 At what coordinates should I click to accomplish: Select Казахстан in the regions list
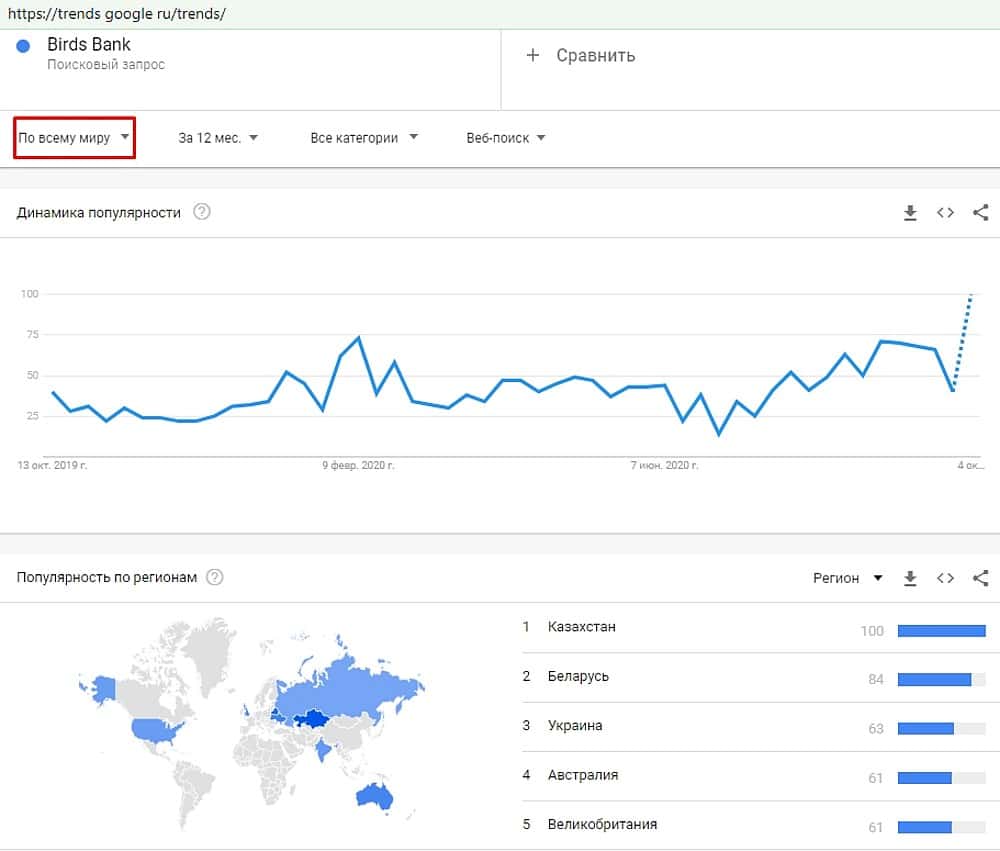[x=582, y=627]
